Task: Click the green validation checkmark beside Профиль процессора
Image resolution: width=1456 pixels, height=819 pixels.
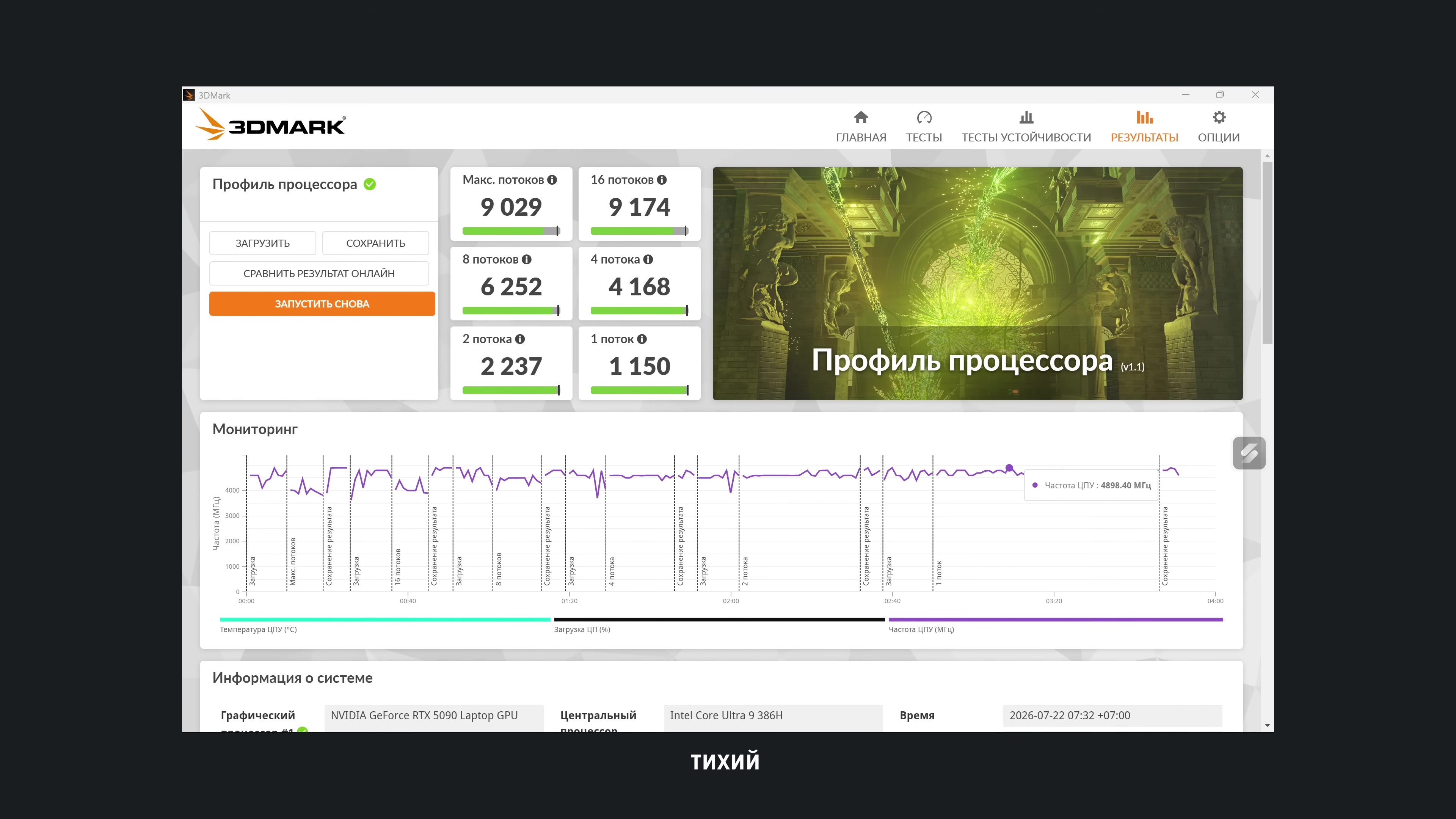Action: point(370,184)
